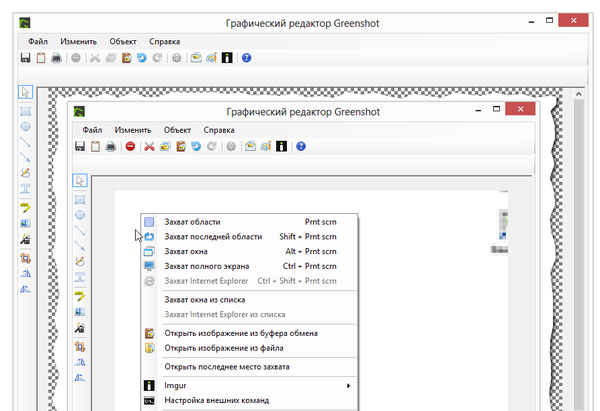Select the Rectangle tool in outer sidebar

25,111
